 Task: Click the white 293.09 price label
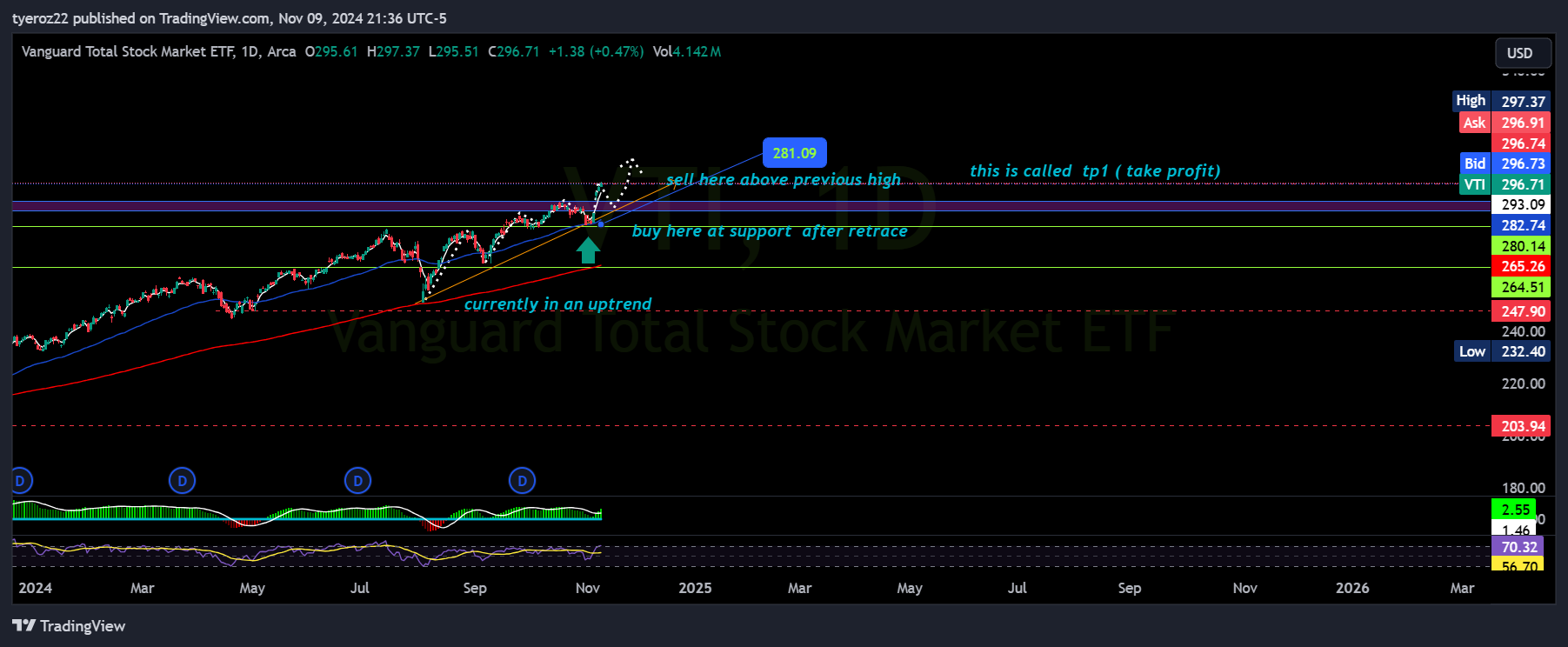(x=1521, y=204)
